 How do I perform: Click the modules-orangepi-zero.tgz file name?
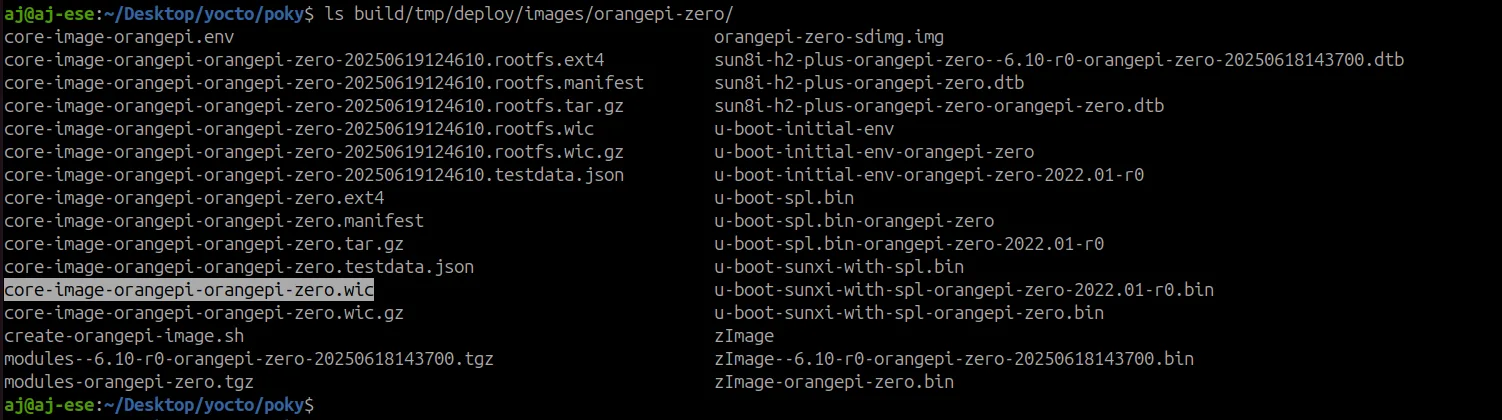tap(129, 382)
